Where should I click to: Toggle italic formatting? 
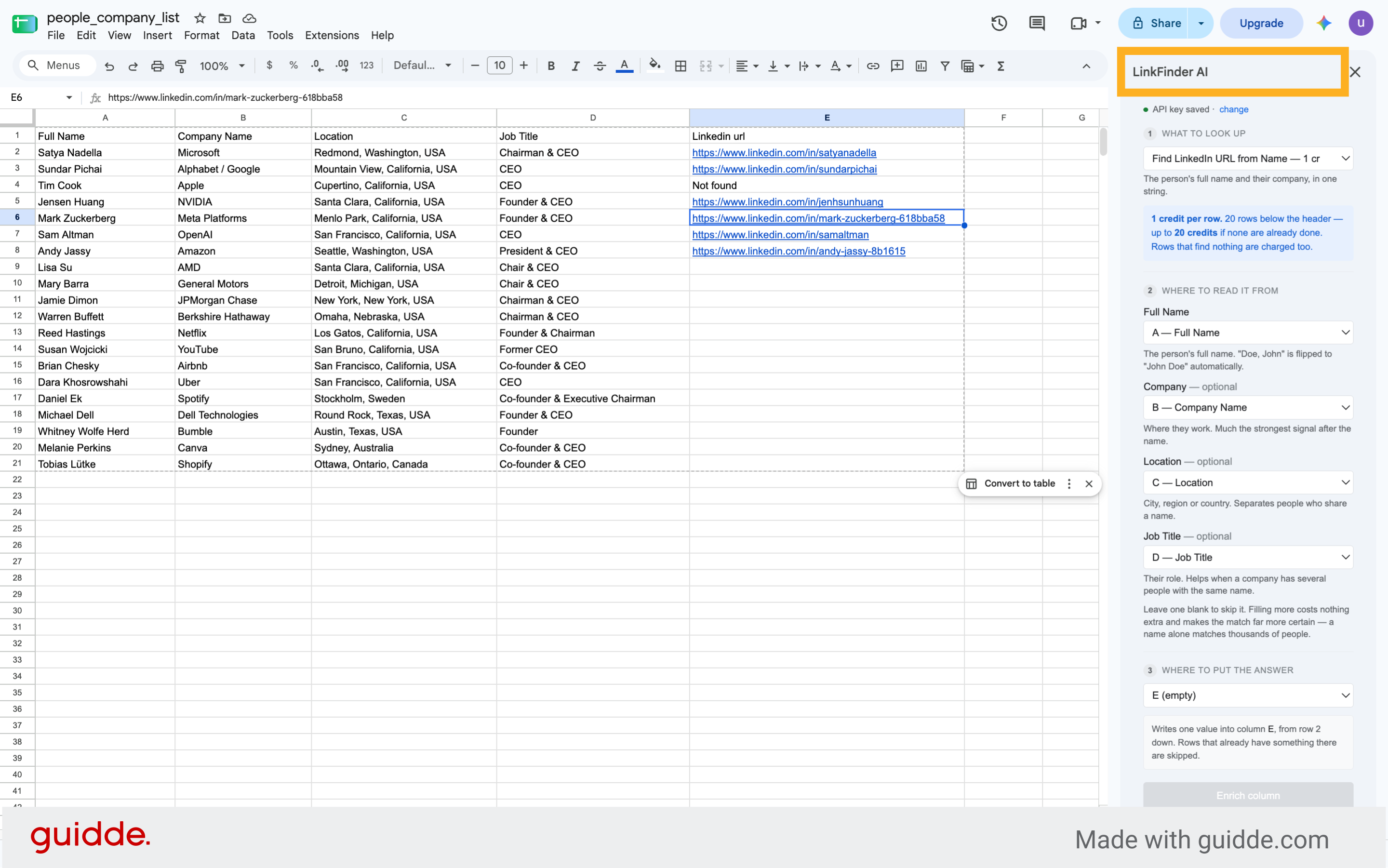[575, 66]
